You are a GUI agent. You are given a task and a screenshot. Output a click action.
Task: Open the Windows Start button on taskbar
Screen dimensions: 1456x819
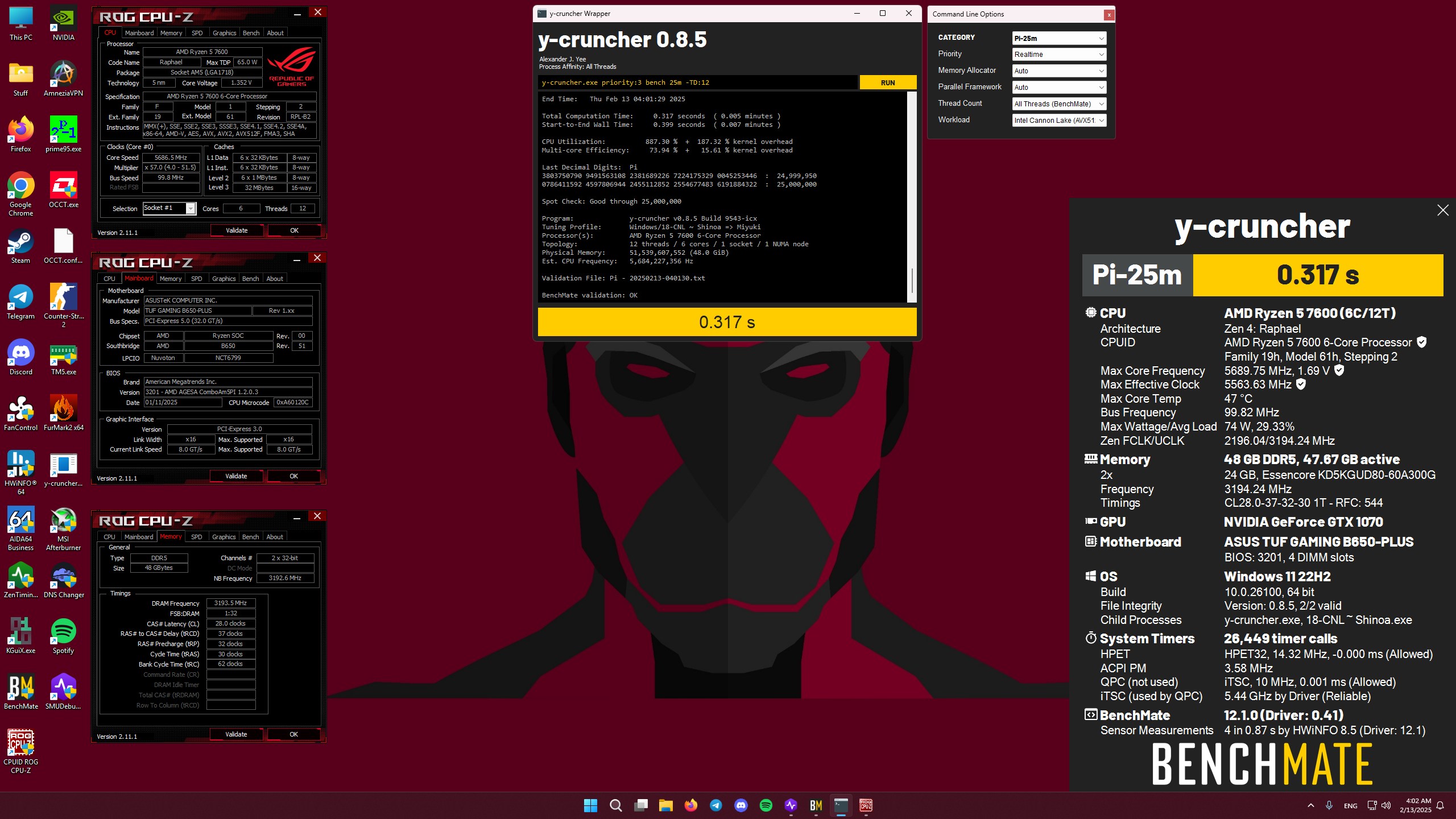590,805
